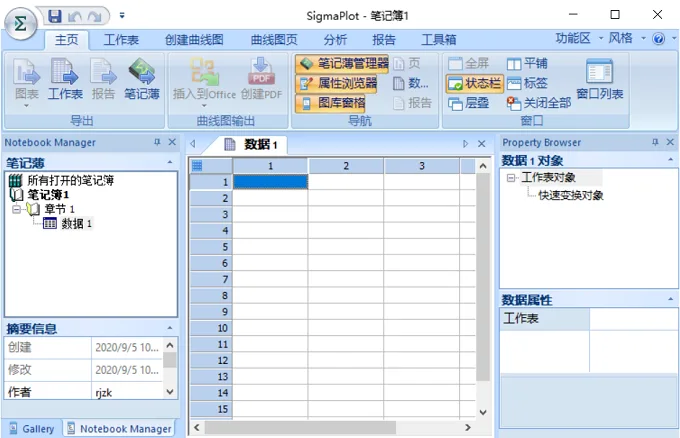
Task: Click the SigmaPlot application sigma button
Action: (x=20, y=23)
